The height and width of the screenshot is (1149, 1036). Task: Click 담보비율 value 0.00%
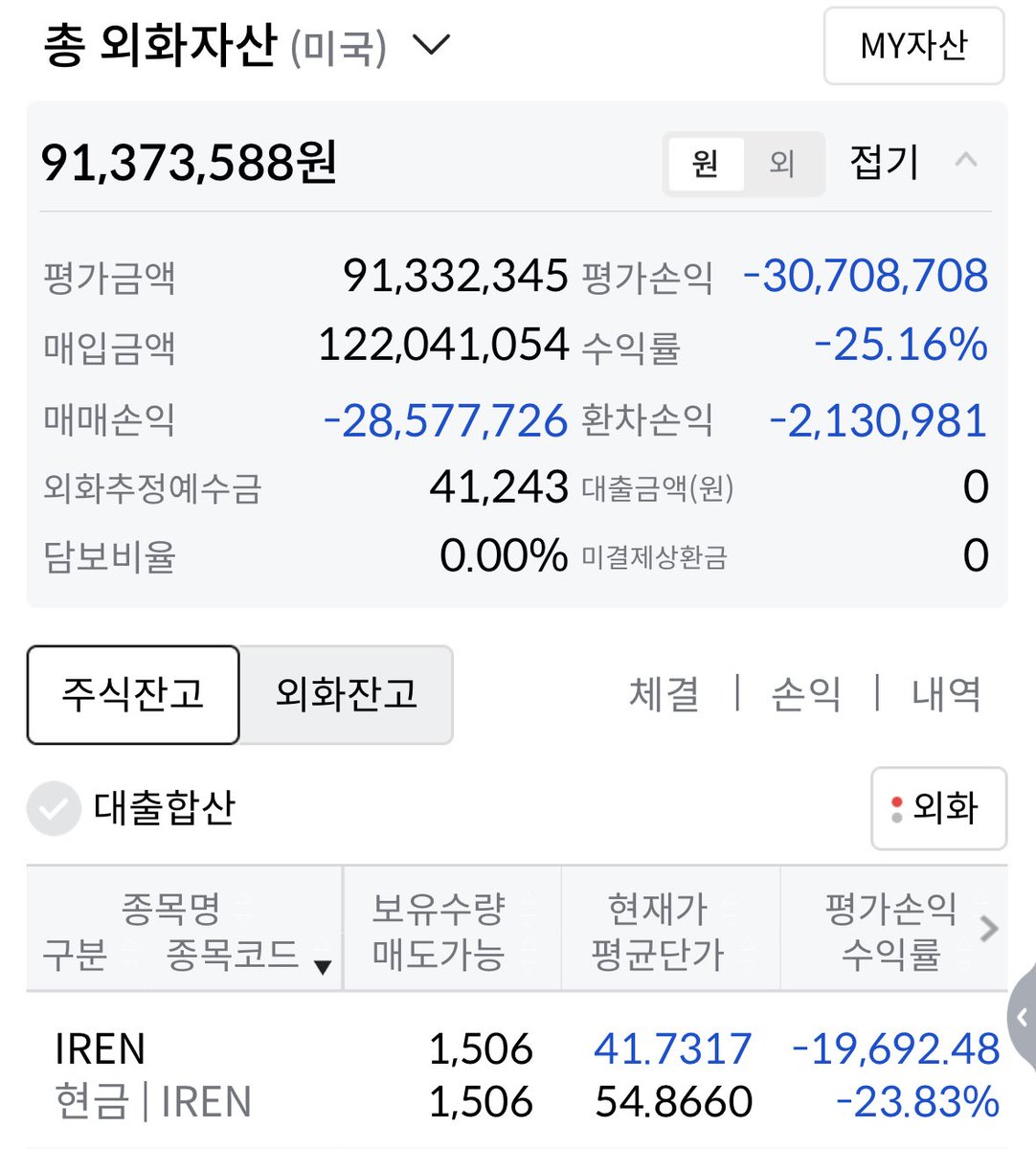click(x=504, y=555)
